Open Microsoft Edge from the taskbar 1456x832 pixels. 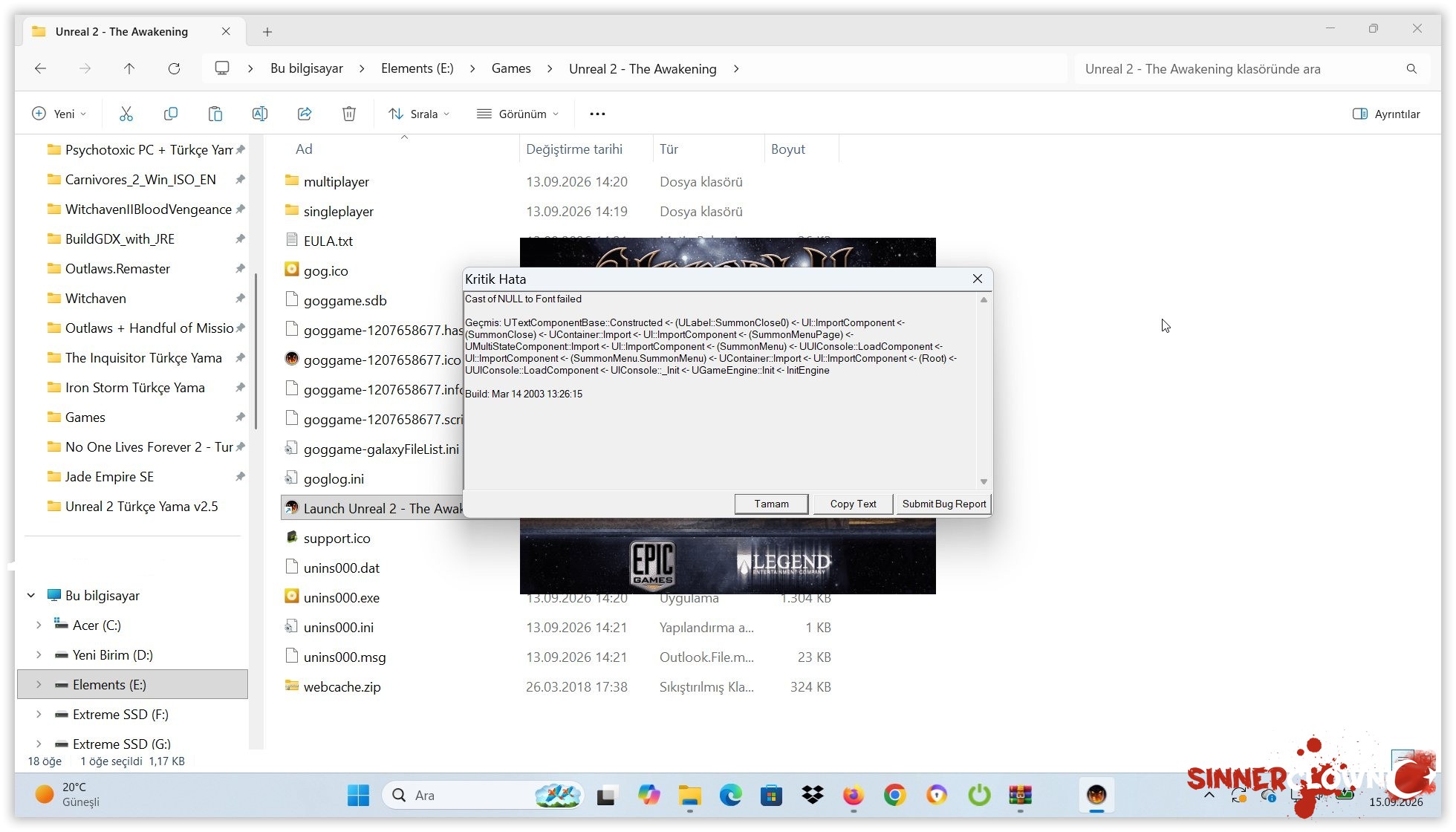pos(731,795)
